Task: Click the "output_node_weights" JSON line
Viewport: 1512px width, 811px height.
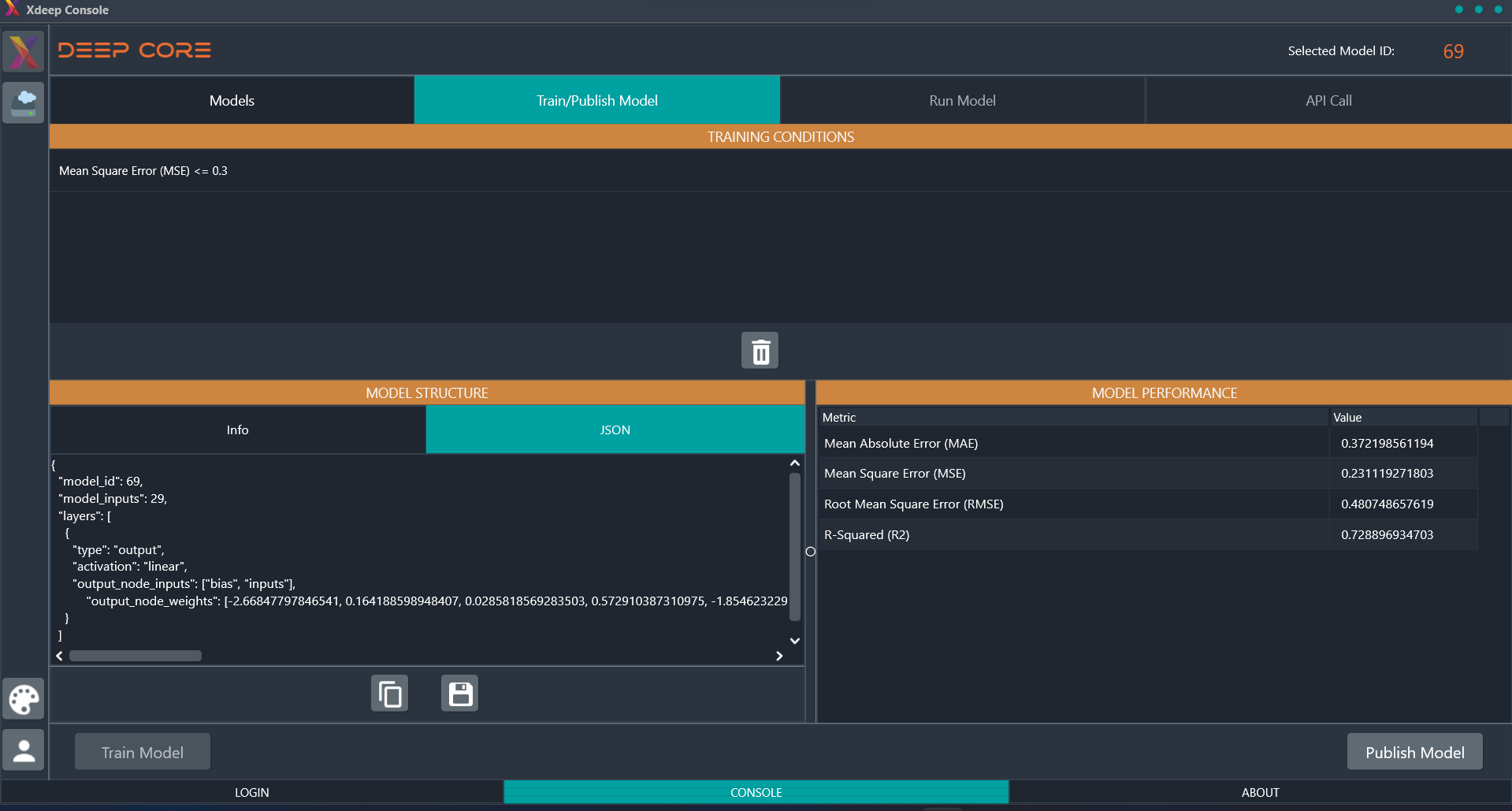Action: pyautogui.click(x=437, y=601)
